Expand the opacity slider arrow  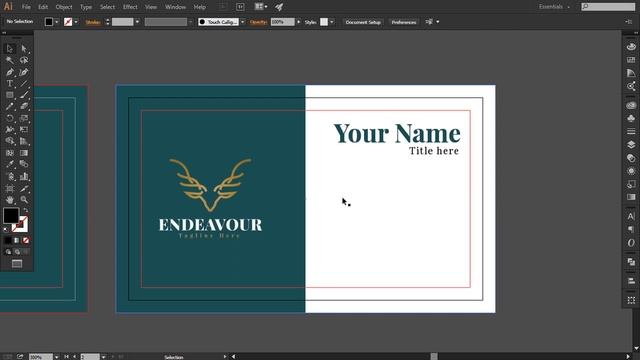(298, 22)
